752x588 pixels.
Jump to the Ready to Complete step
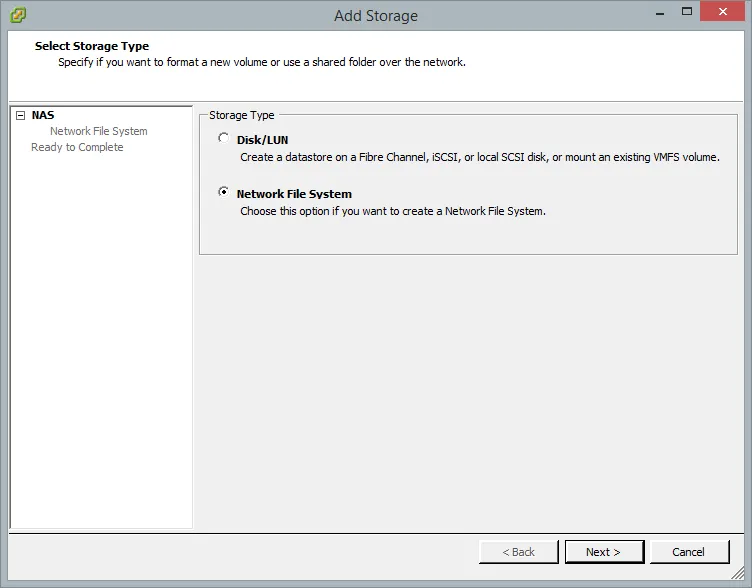pyautogui.click(x=77, y=147)
